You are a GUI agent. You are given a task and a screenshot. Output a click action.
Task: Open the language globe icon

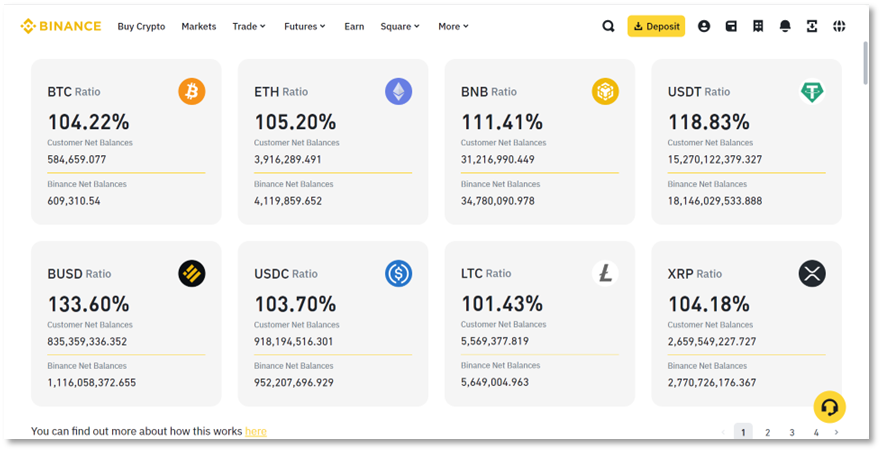pyautogui.click(x=839, y=27)
